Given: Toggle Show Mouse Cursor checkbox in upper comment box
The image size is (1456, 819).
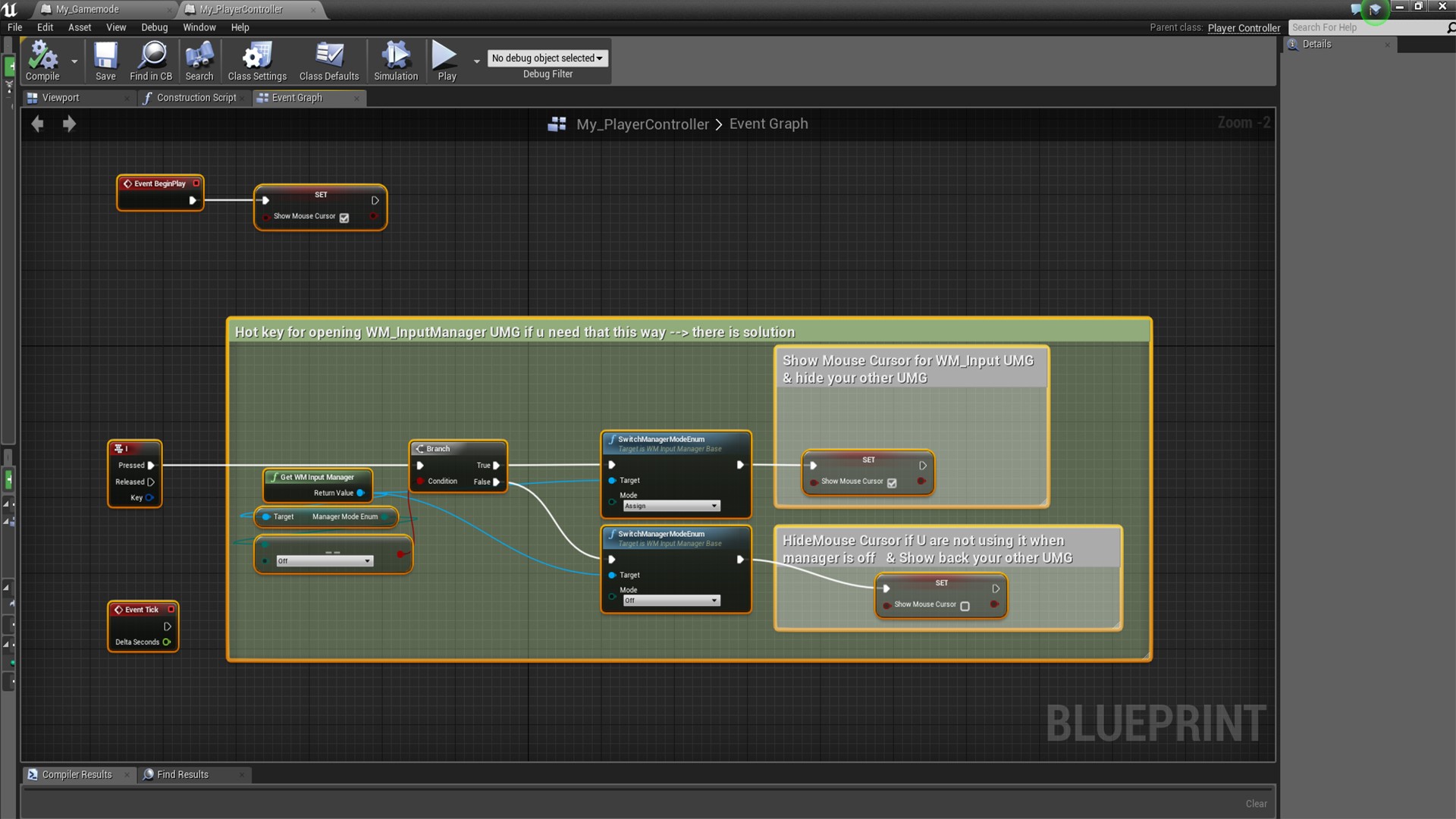Looking at the screenshot, I should [892, 483].
